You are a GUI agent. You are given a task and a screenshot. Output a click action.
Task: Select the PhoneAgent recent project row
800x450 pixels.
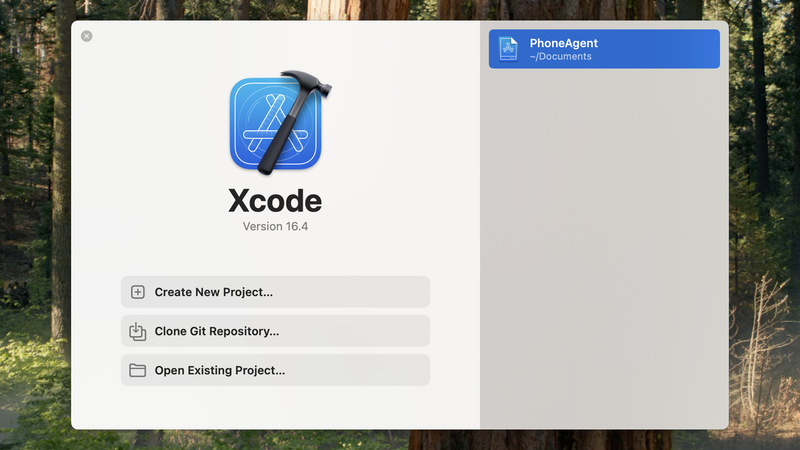tap(604, 49)
